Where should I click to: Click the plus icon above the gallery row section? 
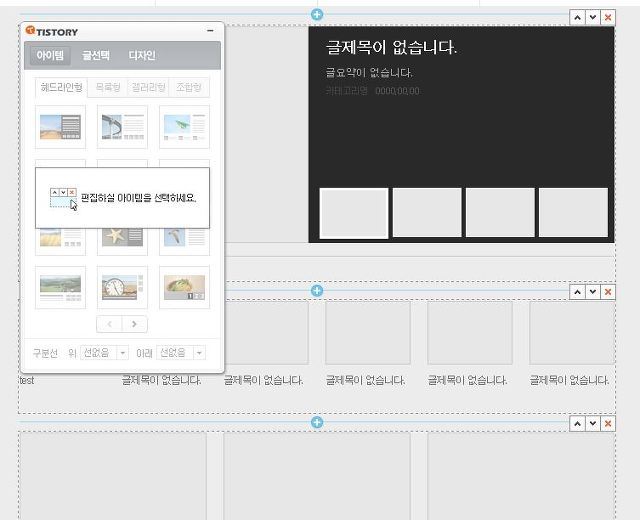pyautogui.click(x=317, y=291)
